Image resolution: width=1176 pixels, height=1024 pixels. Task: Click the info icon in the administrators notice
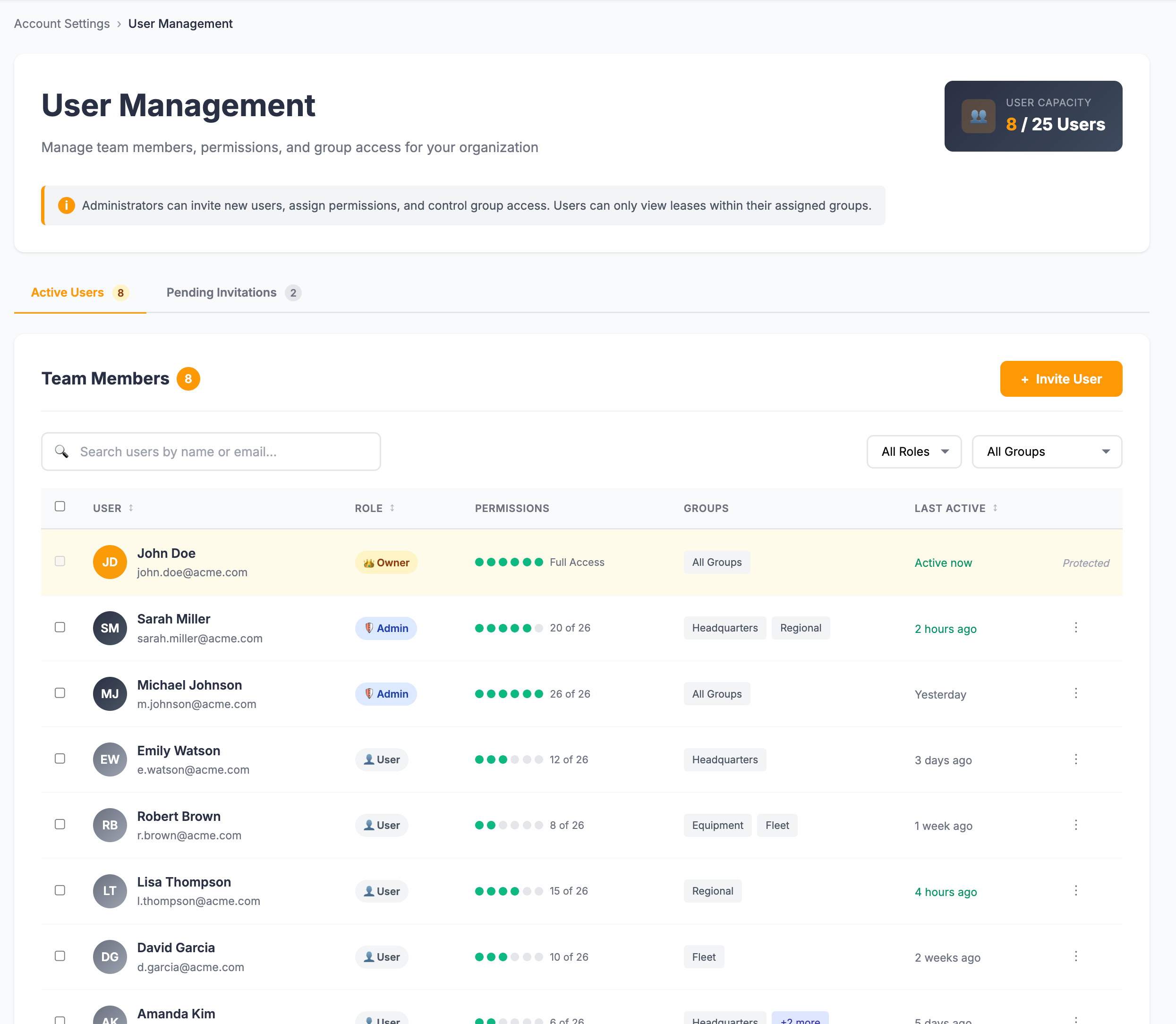tap(66, 205)
